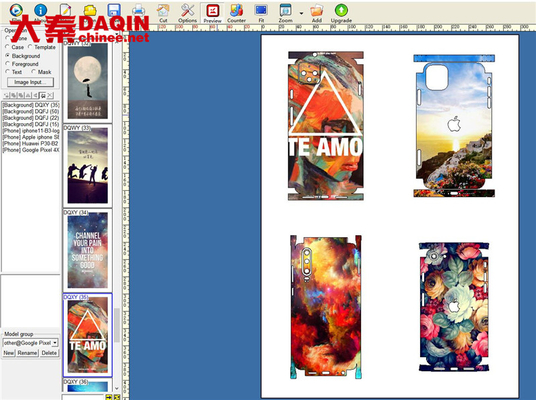Click the Counter toolbar icon
Image resolution: width=536 pixels, height=400 pixels.
pos(237,13)
